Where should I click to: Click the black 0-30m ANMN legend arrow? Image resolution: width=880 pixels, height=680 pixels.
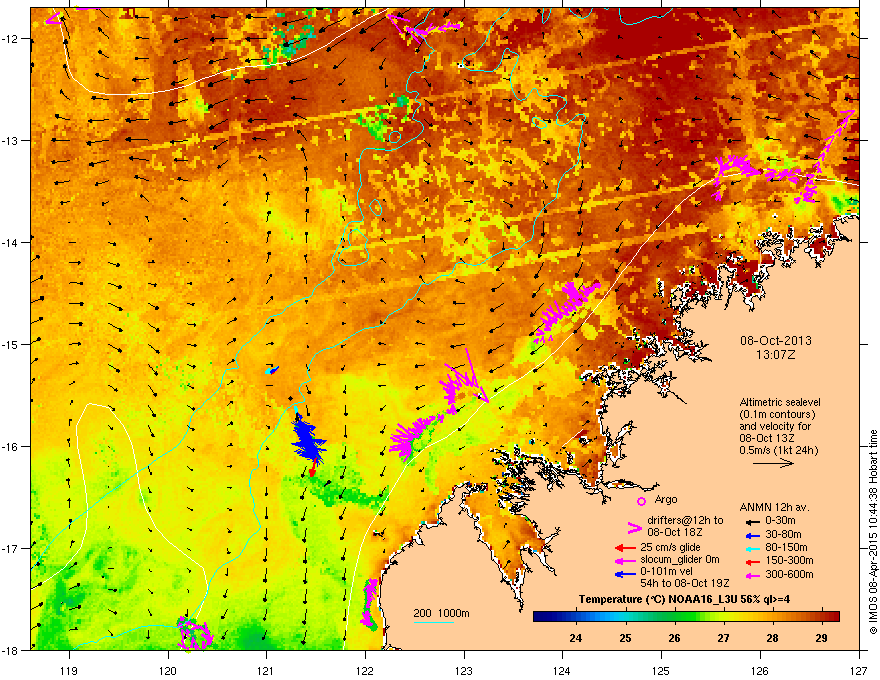pyautogui.click(x=751, y=521)
